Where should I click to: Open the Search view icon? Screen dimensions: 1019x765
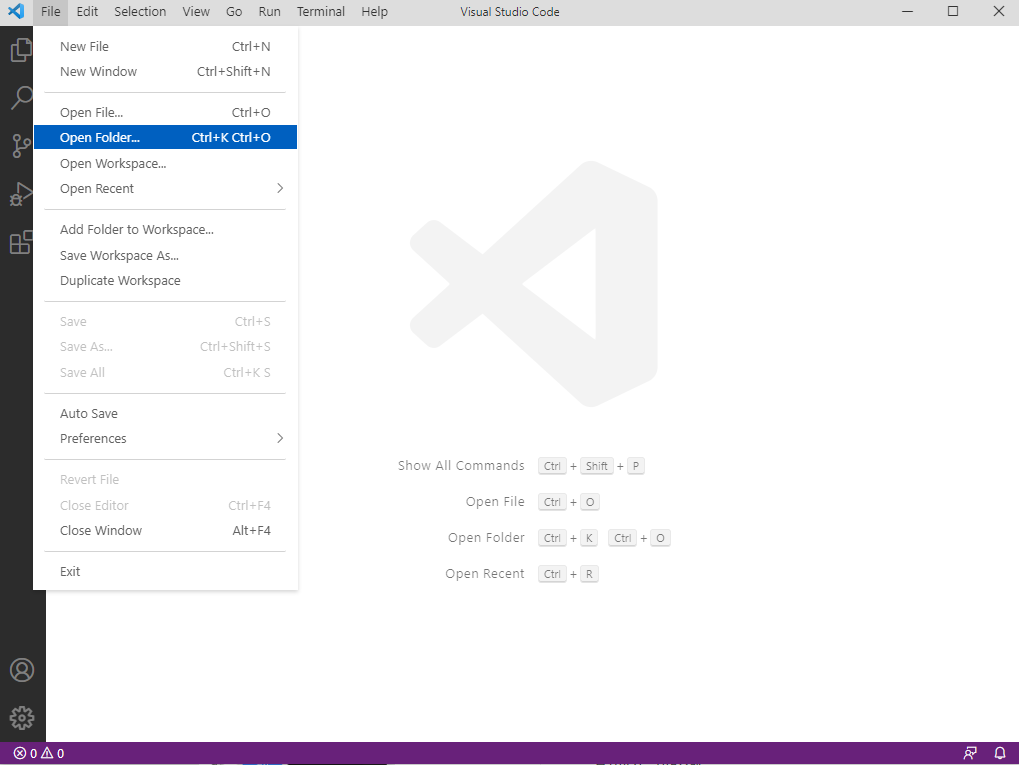point(21,98)
